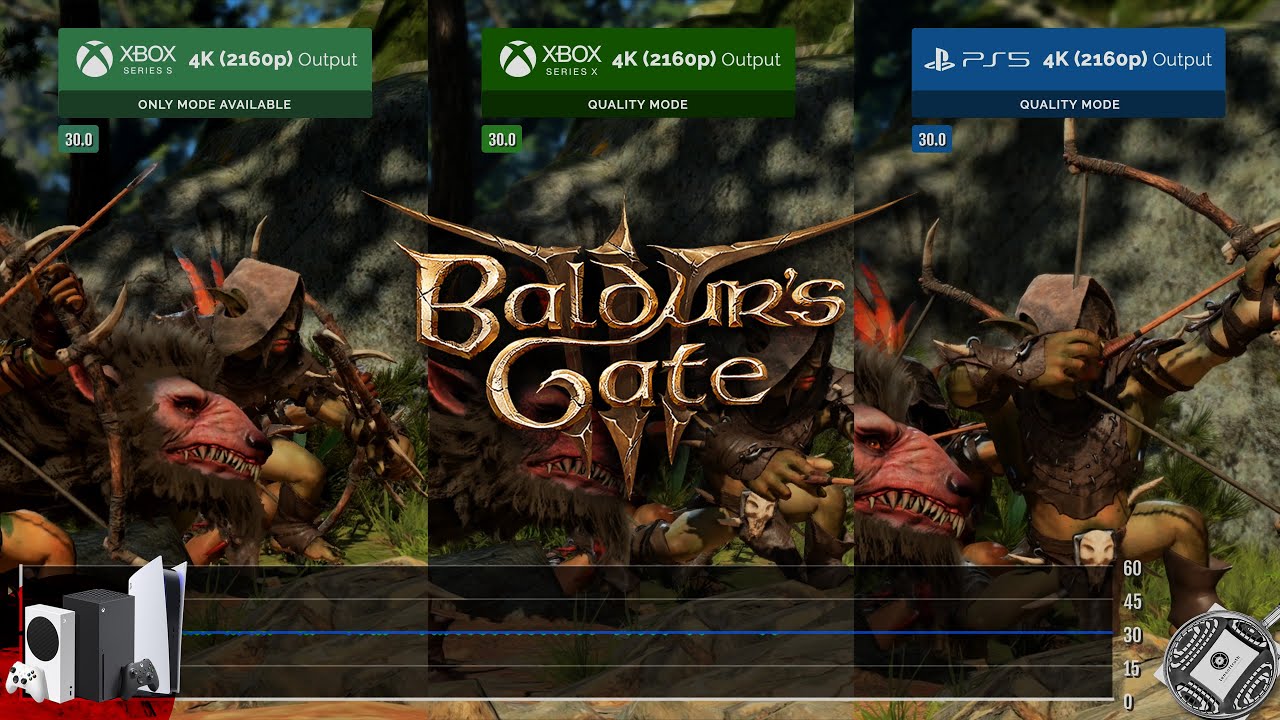Image resolution: width=1280 pixels, height=720 pixels.
Task: Click the Series X "4K (2160p) Output" text
Action: click(x=696, y=59)
